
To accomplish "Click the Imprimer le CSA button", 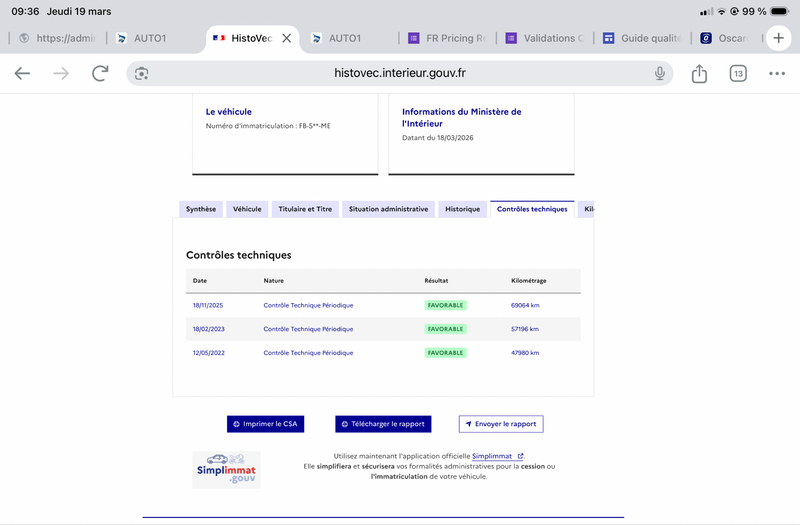I will (x=265, y=424).
